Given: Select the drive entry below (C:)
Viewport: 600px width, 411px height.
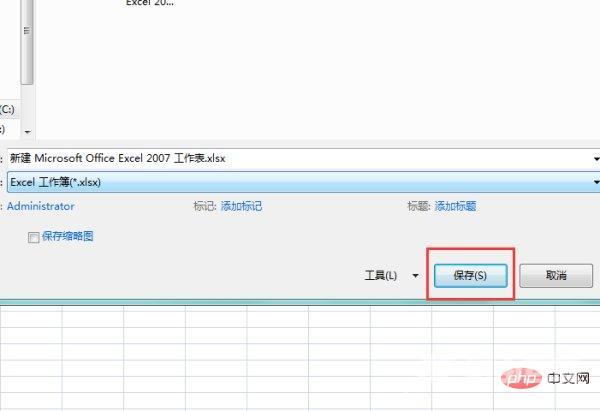Looking at the screenshot, I should (x=4, y=129).
